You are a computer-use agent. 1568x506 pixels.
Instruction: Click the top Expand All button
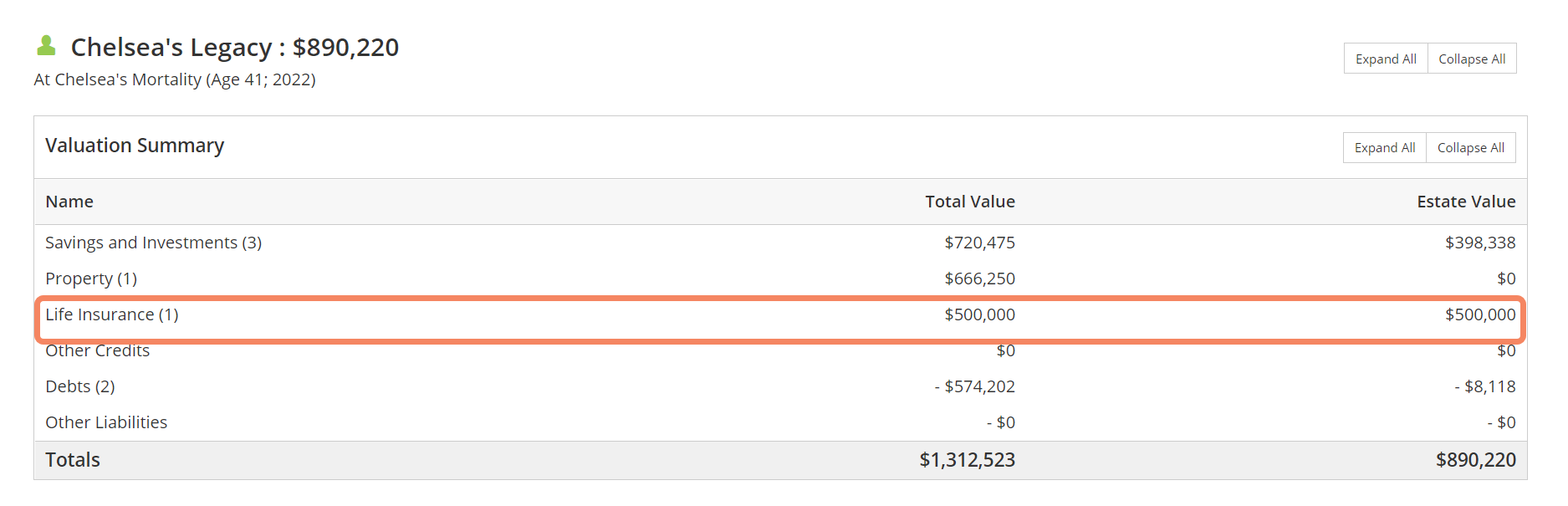1386,59
